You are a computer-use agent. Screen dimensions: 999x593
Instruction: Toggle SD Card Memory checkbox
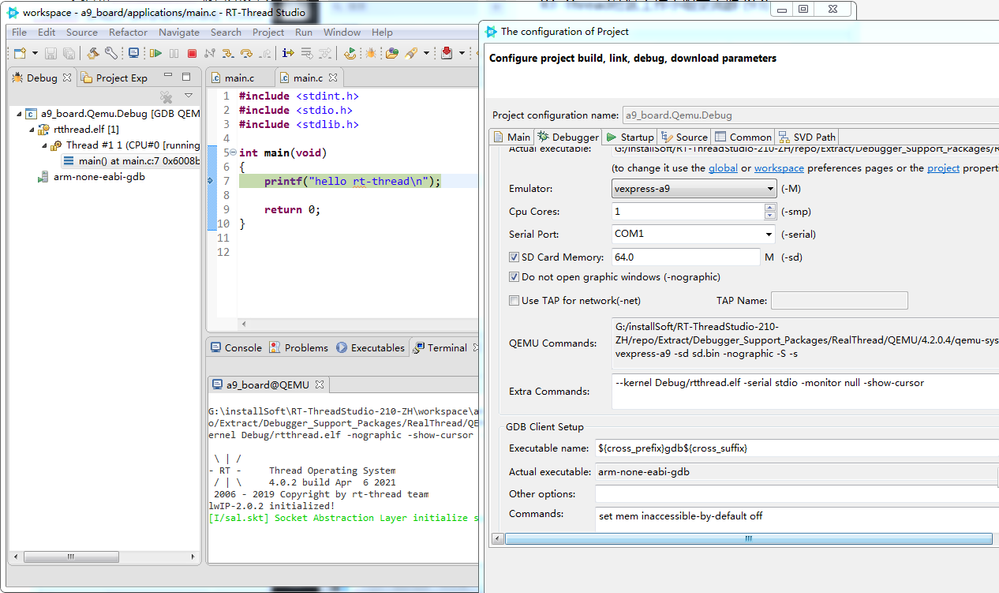(514, 257)
